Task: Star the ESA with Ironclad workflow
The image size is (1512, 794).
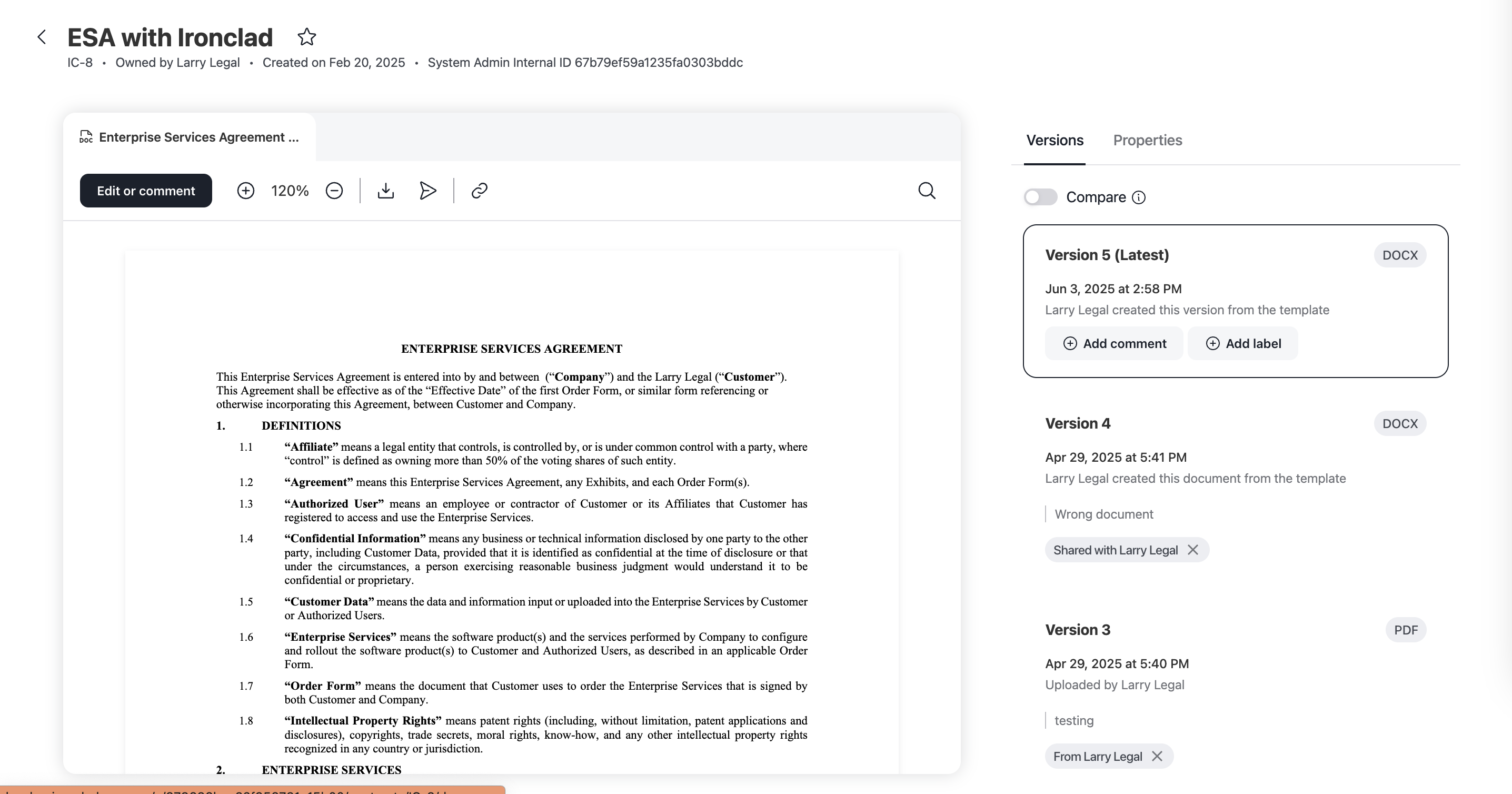Action: (306, 37)
